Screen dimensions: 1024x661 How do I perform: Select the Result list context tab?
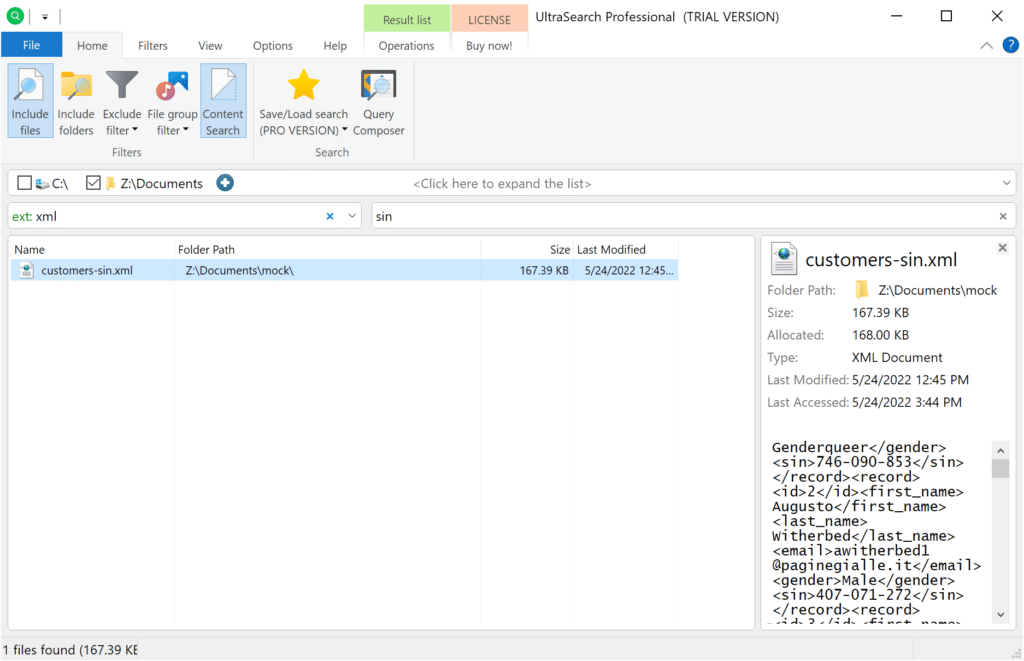click(407, 19)
